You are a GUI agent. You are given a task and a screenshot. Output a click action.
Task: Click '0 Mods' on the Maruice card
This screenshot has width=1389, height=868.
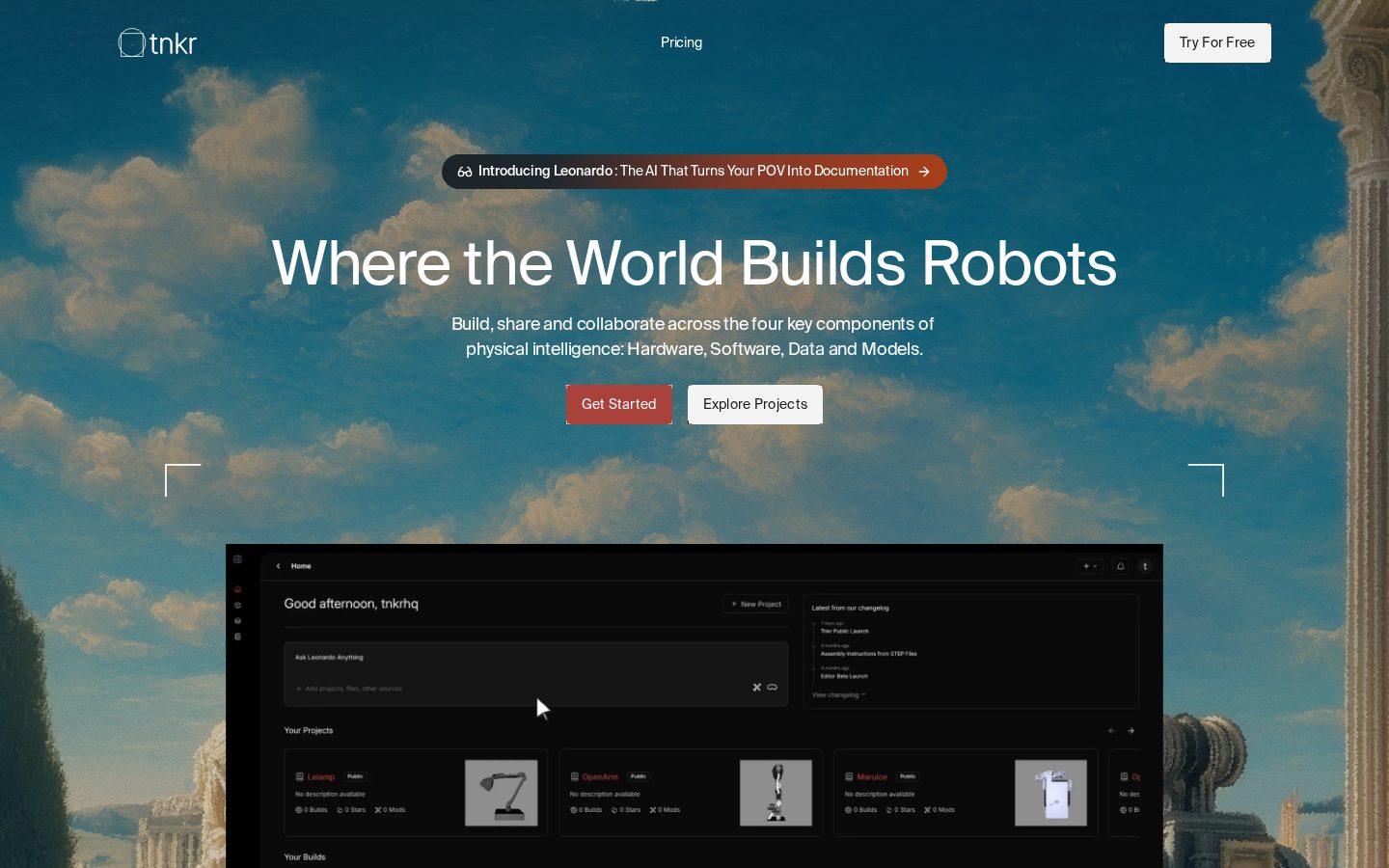[x=940, y=810]
